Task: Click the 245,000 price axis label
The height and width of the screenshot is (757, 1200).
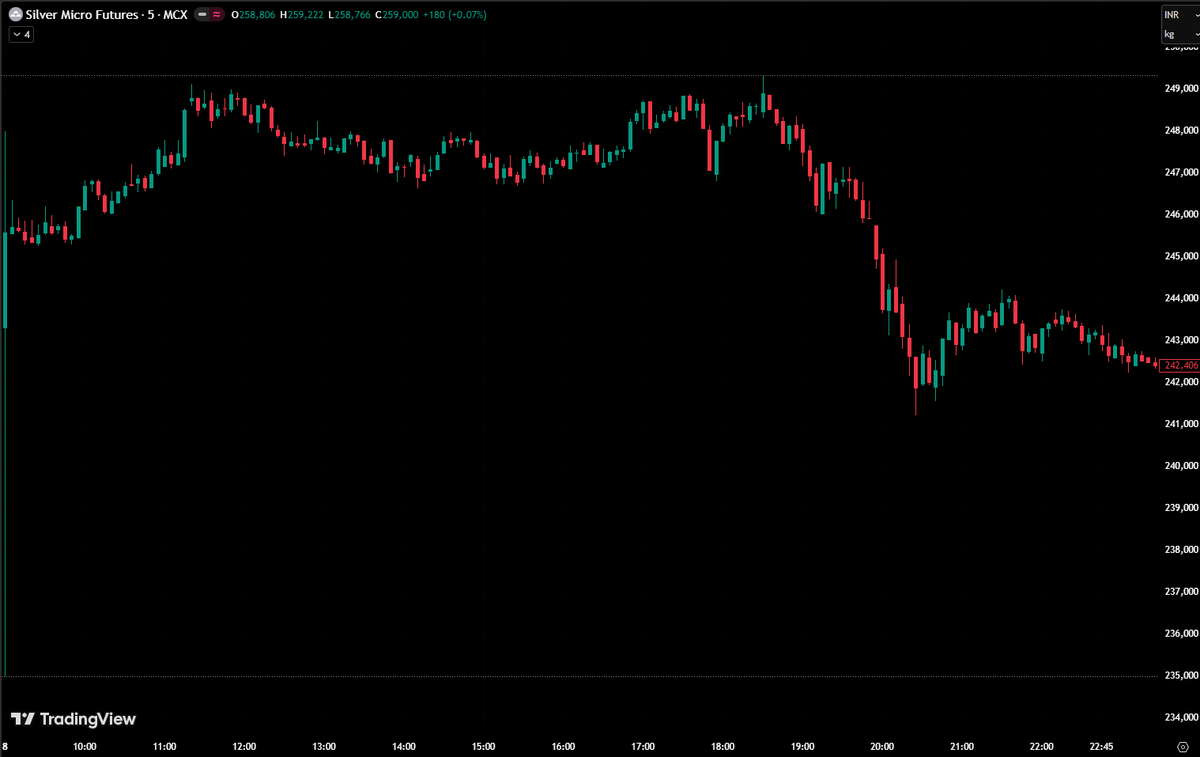Action: tap(1180, 256)
